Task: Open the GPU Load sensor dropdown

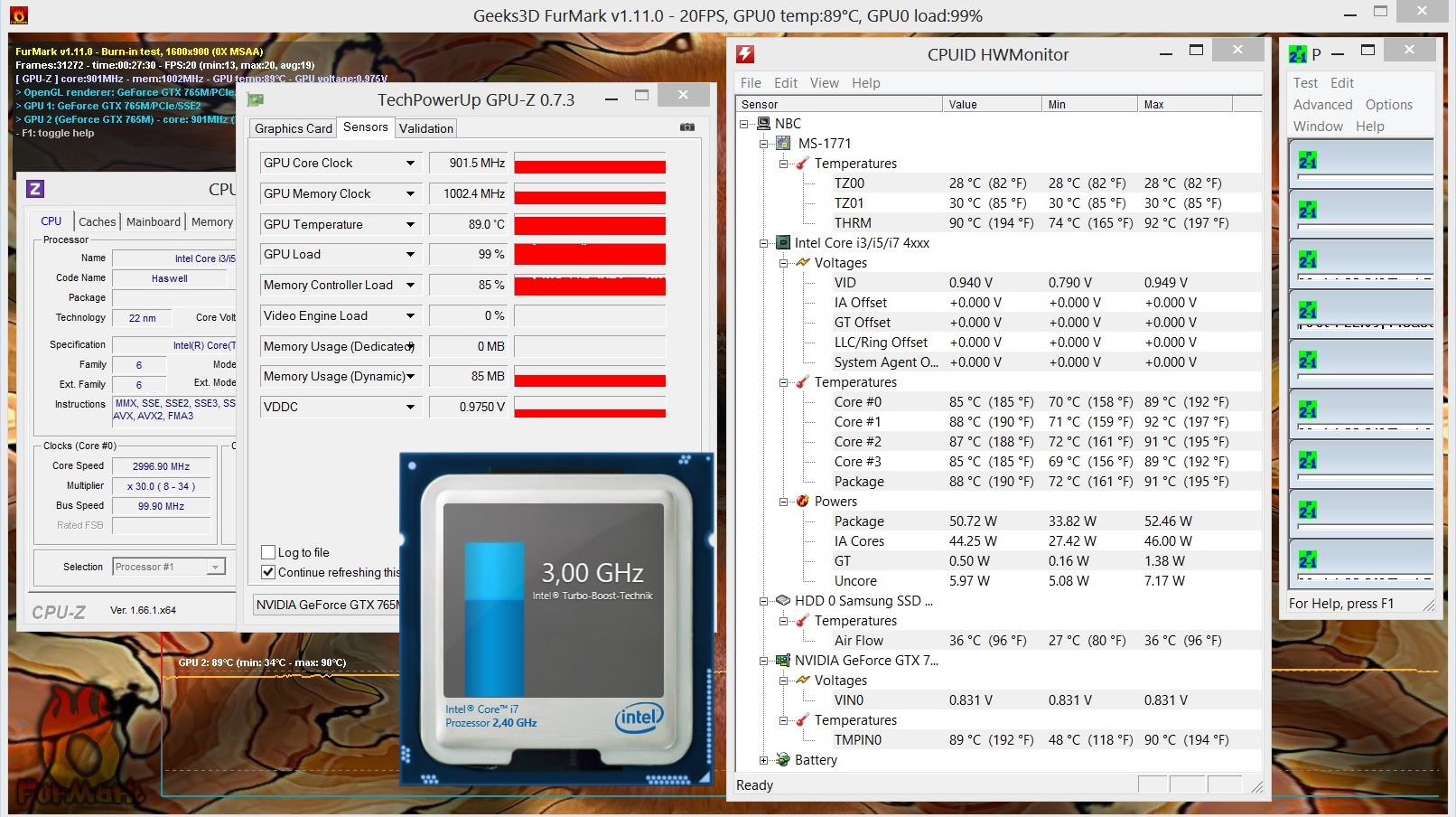Action: [411, 254]
